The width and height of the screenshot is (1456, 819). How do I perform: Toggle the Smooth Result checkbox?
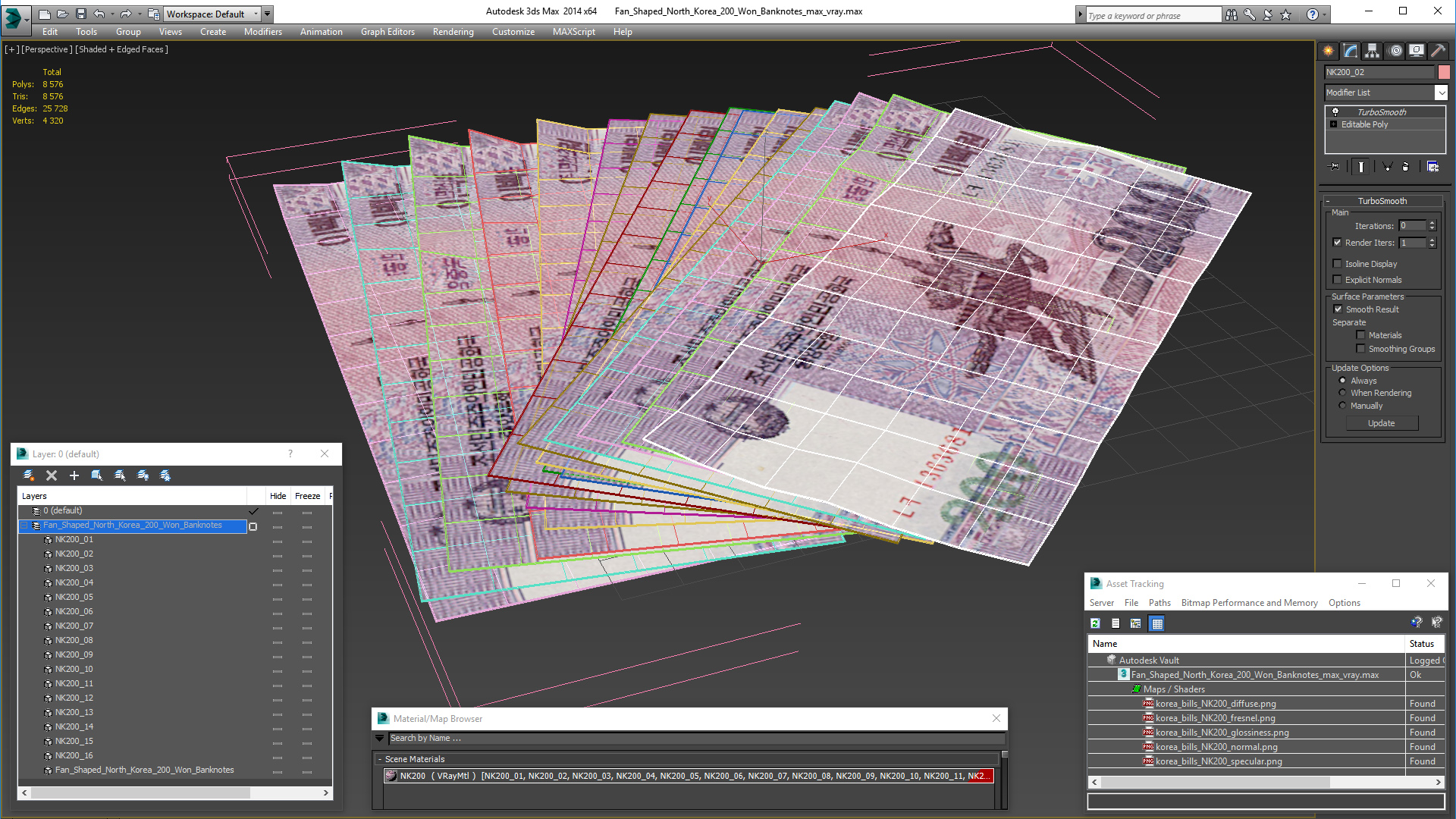click(x=1338, y=309)
